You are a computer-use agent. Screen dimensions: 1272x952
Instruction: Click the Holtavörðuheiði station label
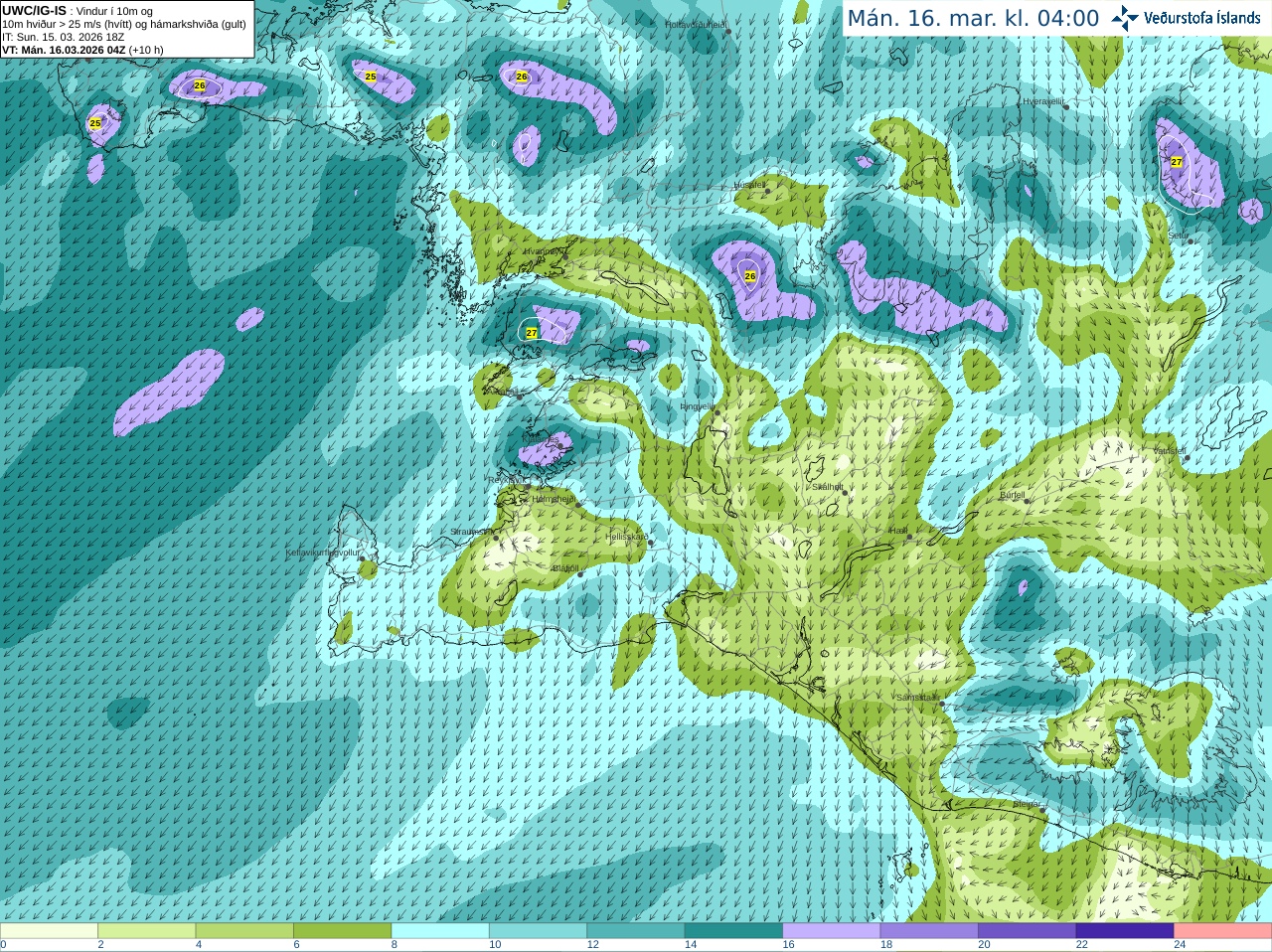coord(696,25)
